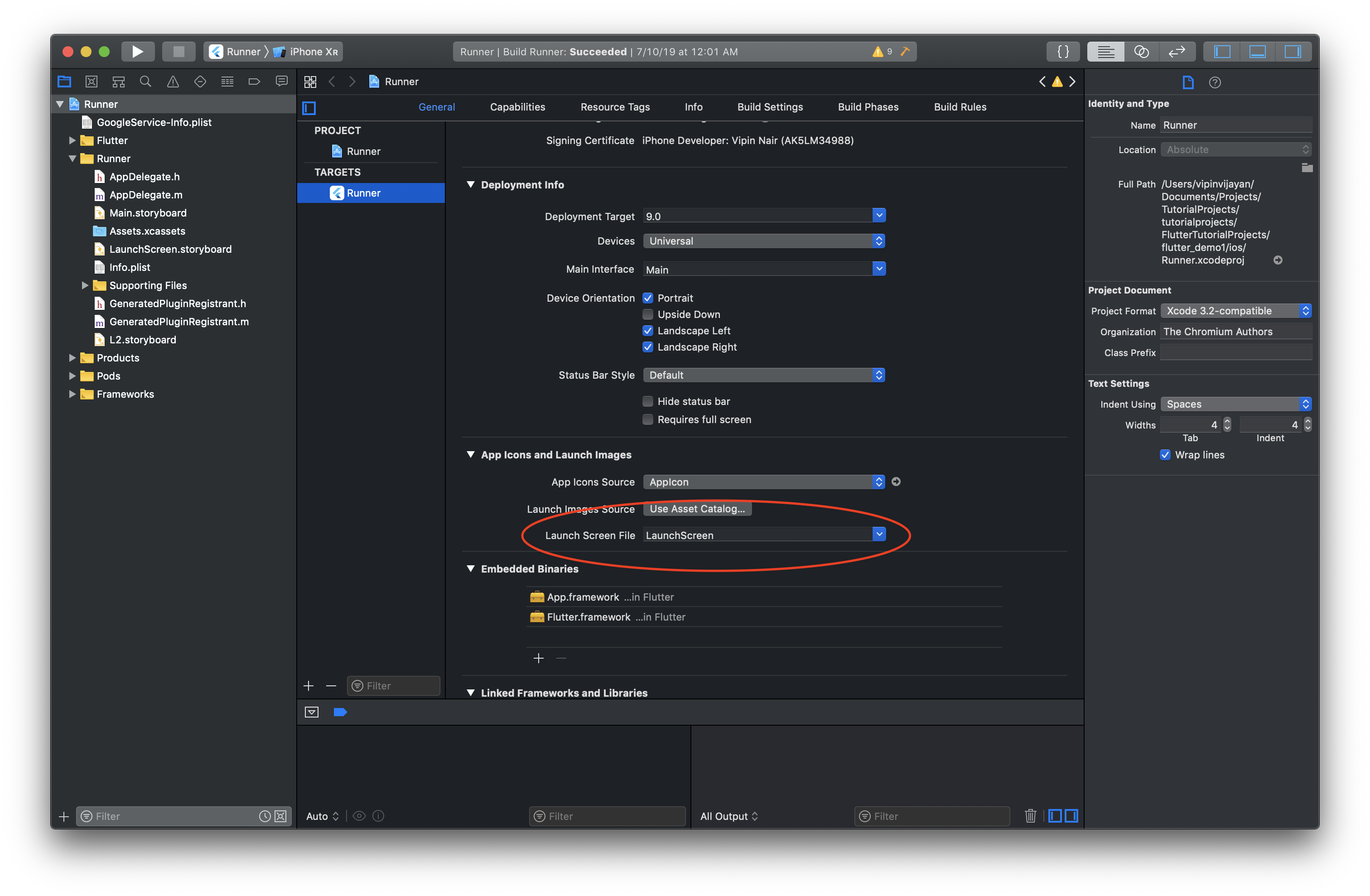The image size is (1370, 896).
Task: Toggle Wrap lines checkbox
Action: (x=1166, y=455)
